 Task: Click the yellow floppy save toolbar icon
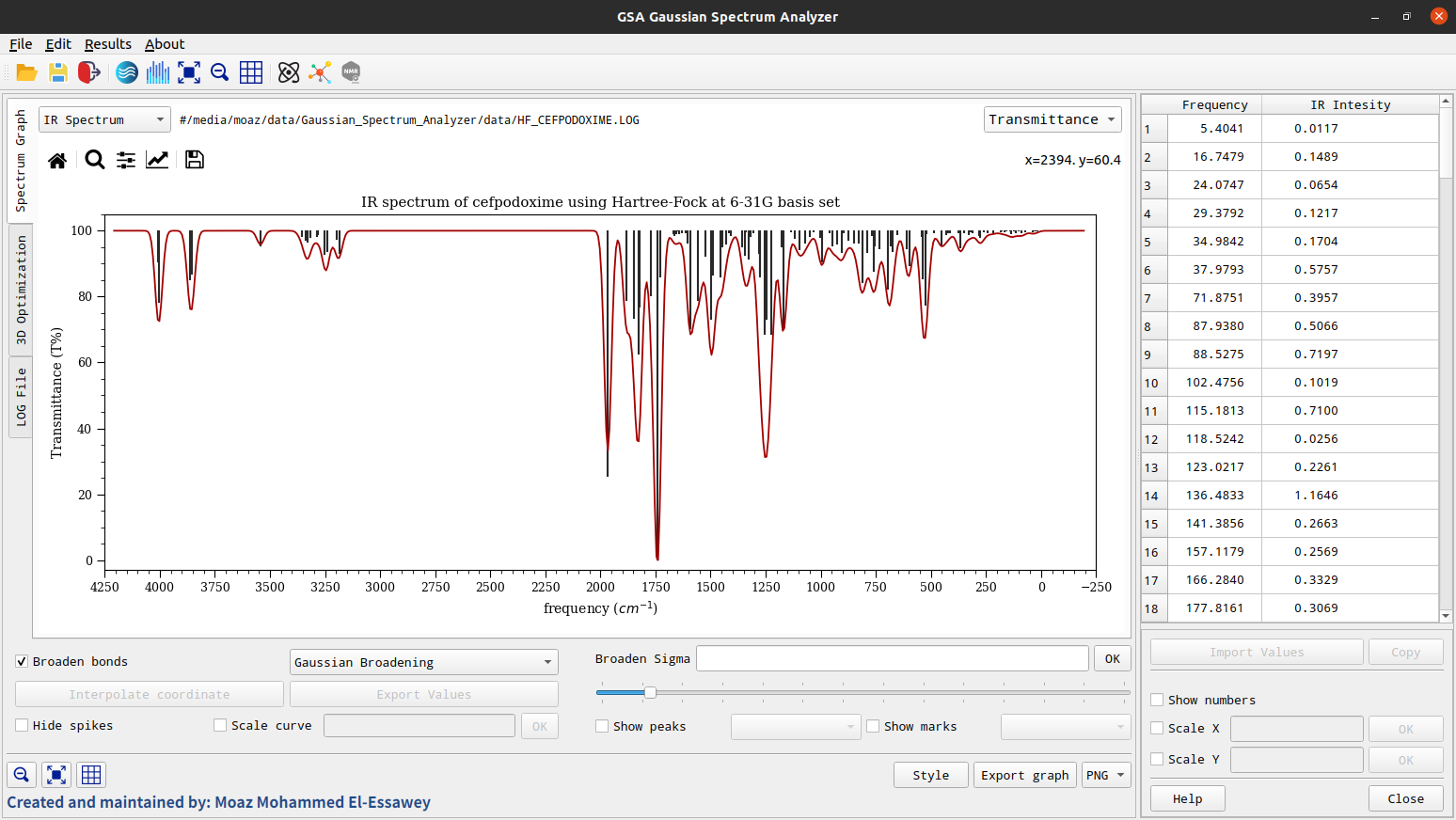click(x=58, y=72)
